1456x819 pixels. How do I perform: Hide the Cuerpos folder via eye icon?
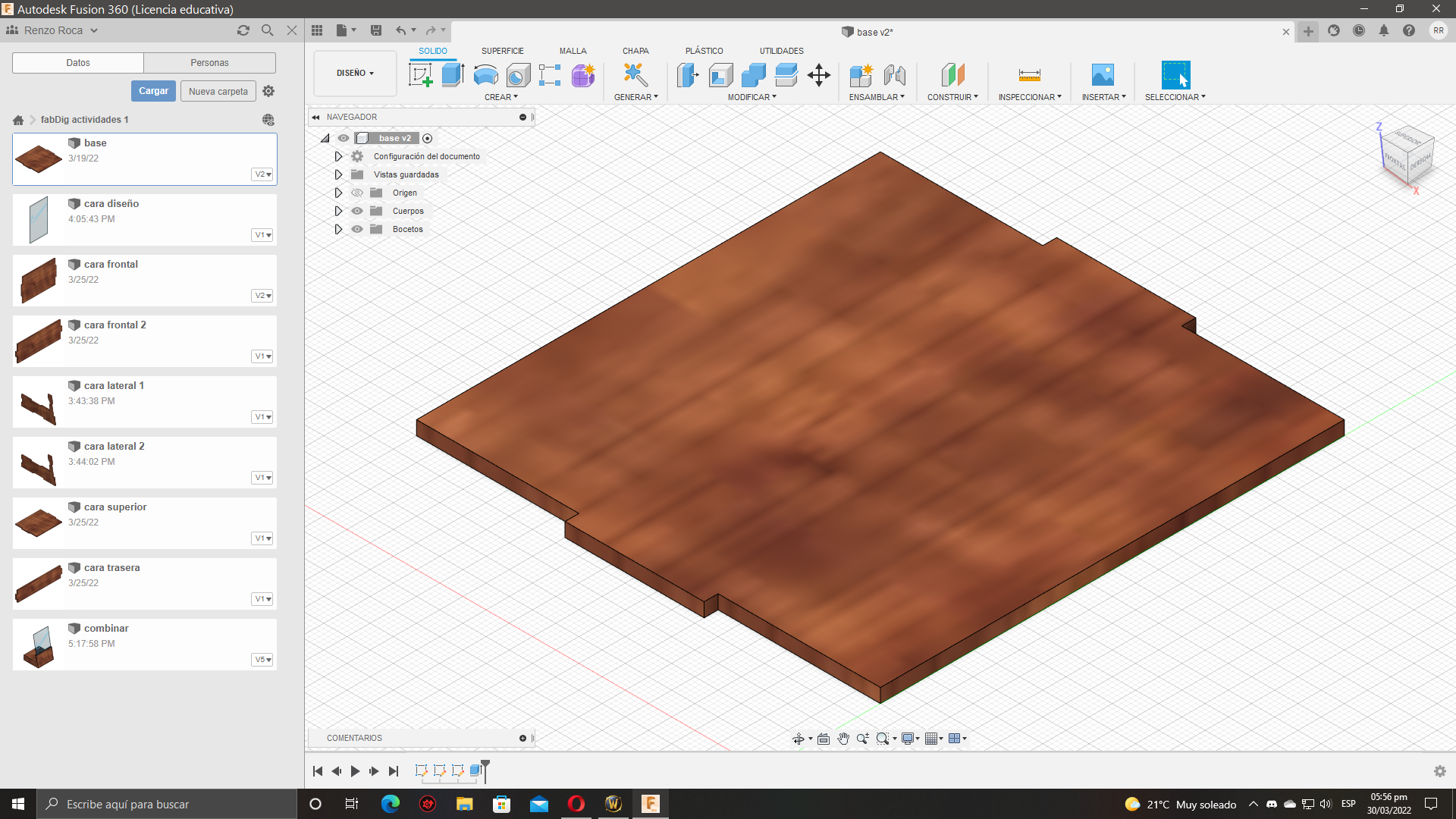pos(357,211)
